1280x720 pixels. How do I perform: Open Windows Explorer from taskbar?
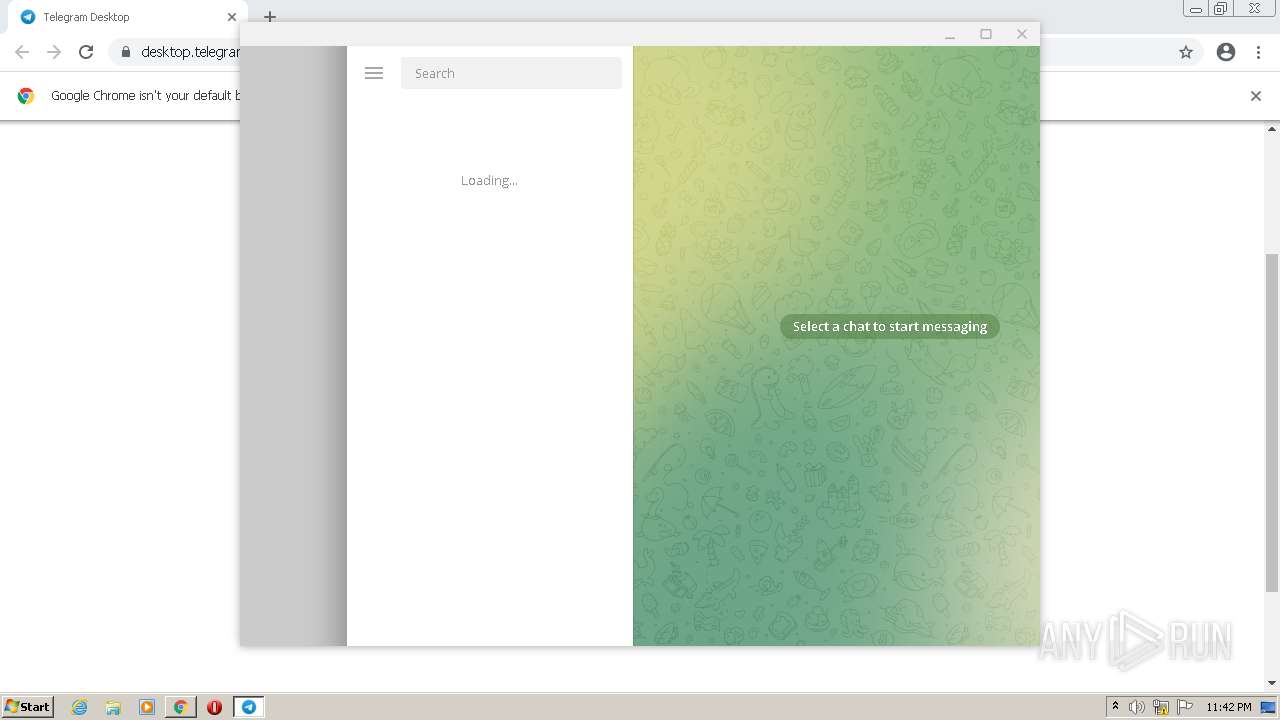click(x=113, y=707)
